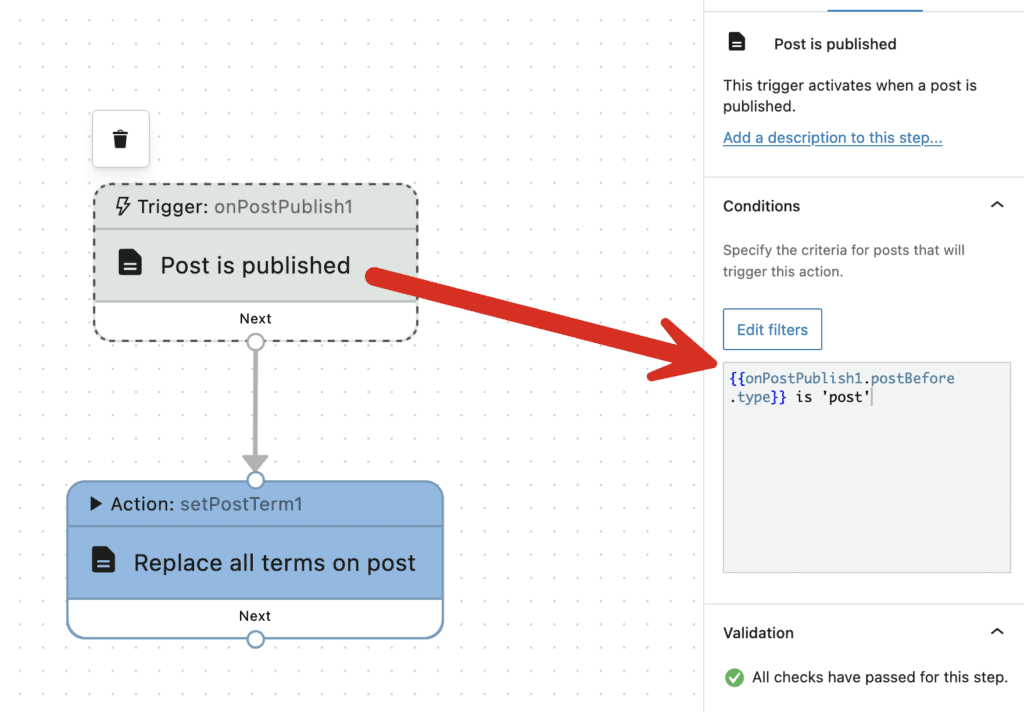Click the trash can delete button

120,139
